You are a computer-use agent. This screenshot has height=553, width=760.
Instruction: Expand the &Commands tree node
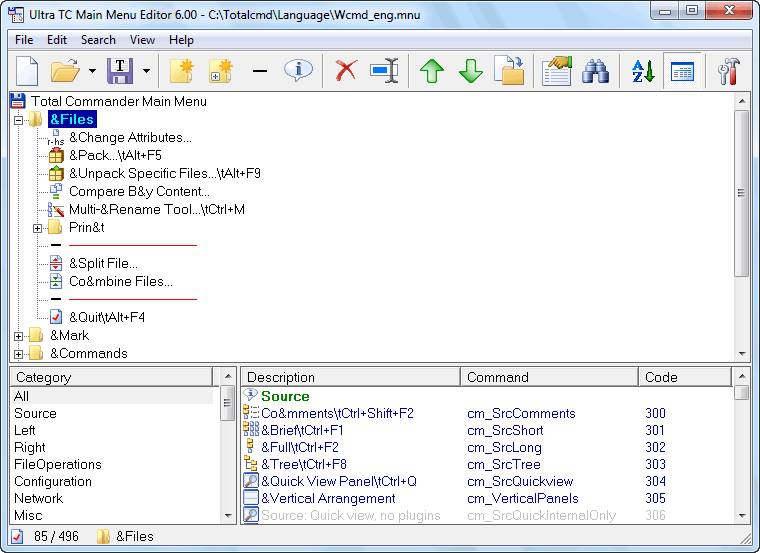(x=18, y=354)
